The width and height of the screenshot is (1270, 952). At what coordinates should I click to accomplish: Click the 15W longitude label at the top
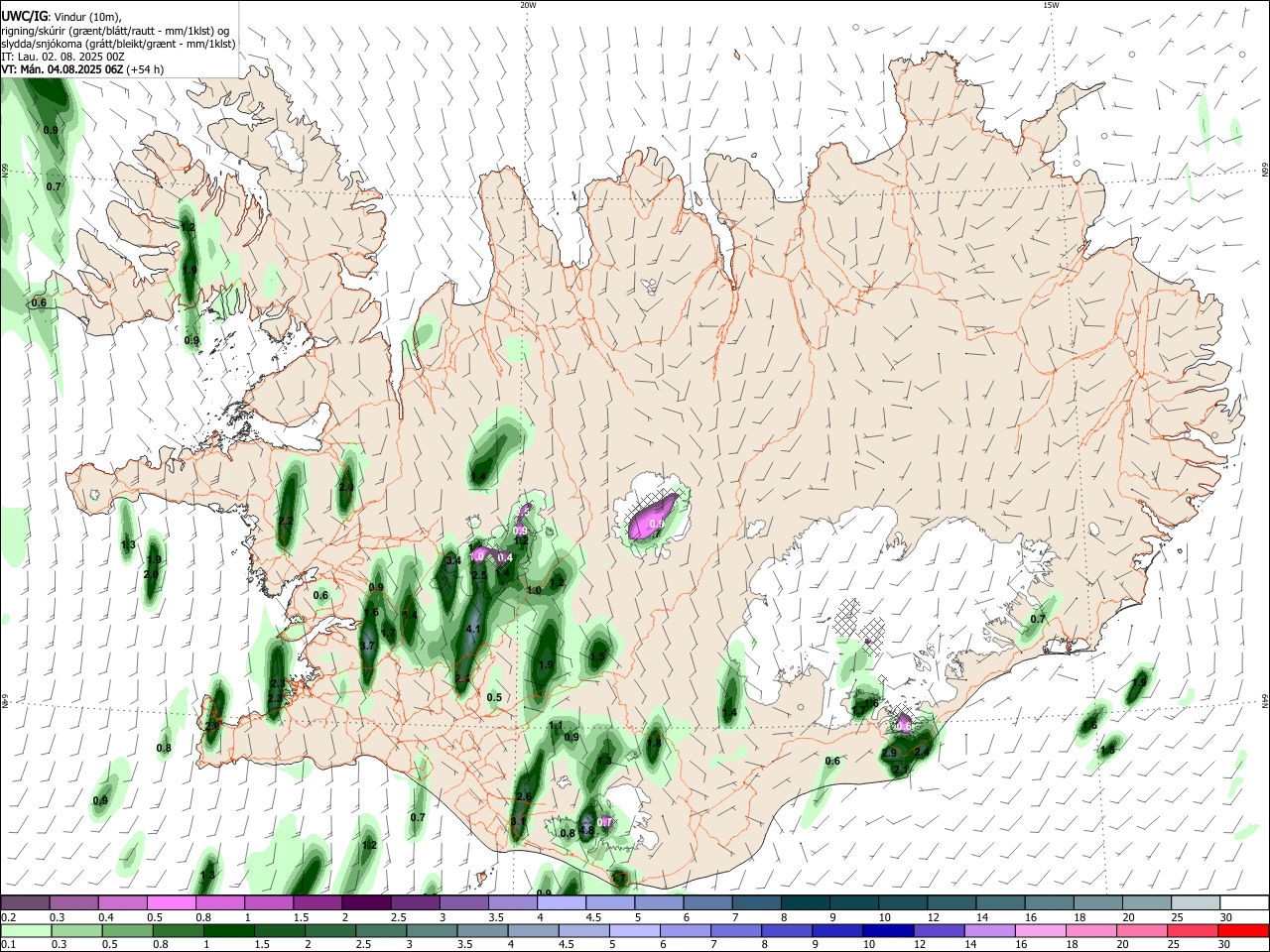point(1051,5)
